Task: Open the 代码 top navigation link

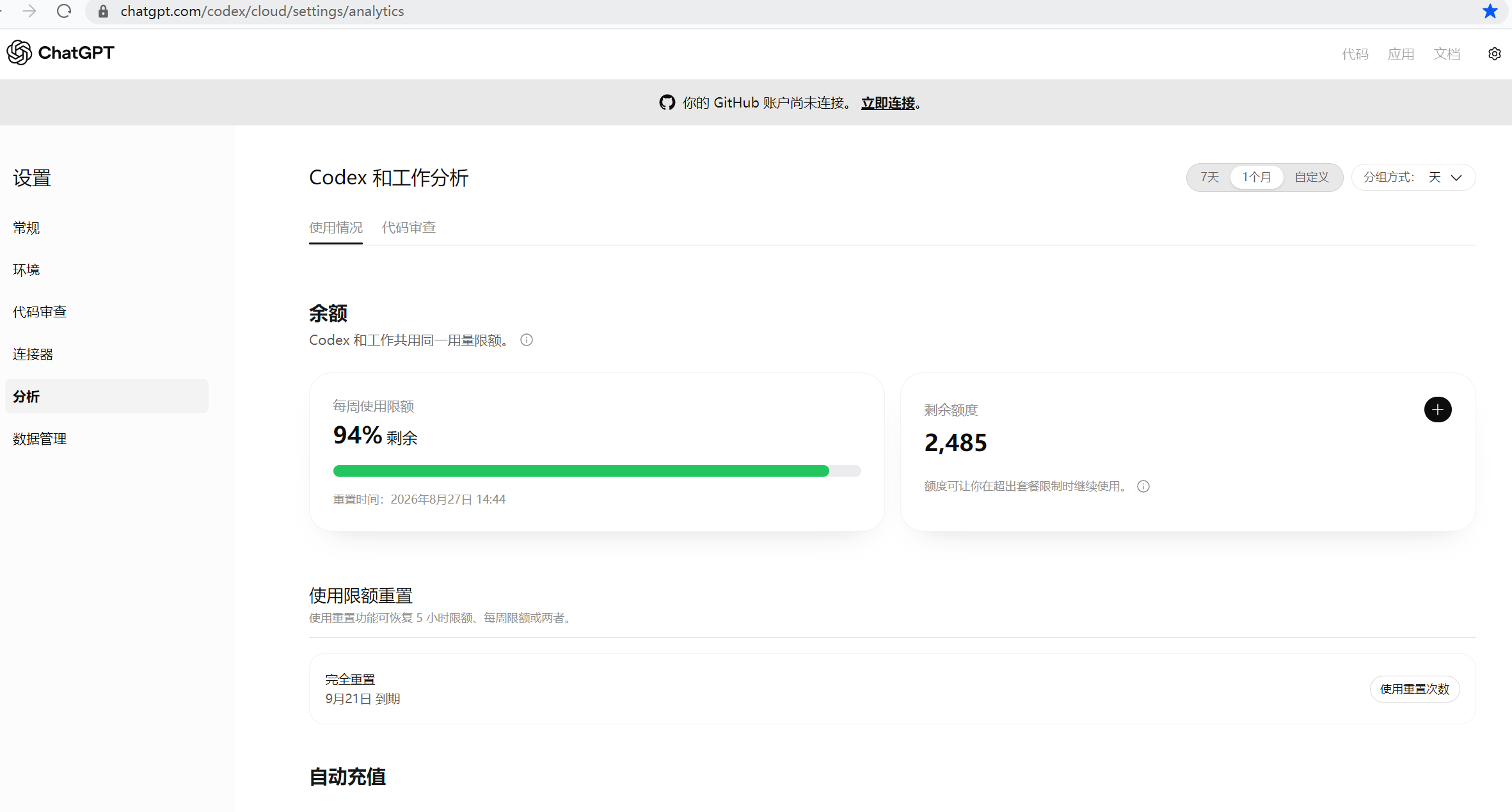Action: (x=1355, y=54)
